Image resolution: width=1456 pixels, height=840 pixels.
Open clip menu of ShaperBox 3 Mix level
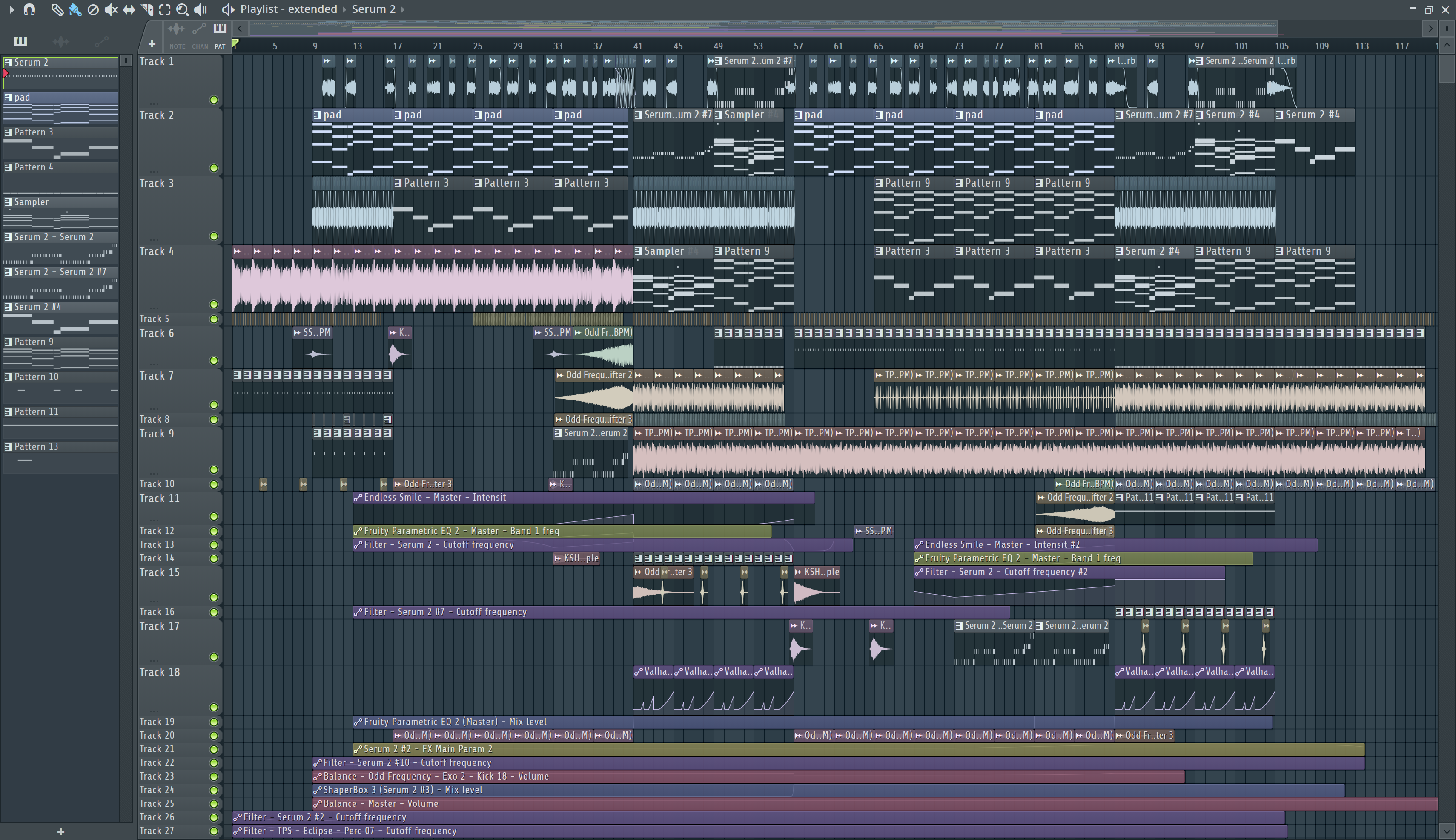click(318, 790)
